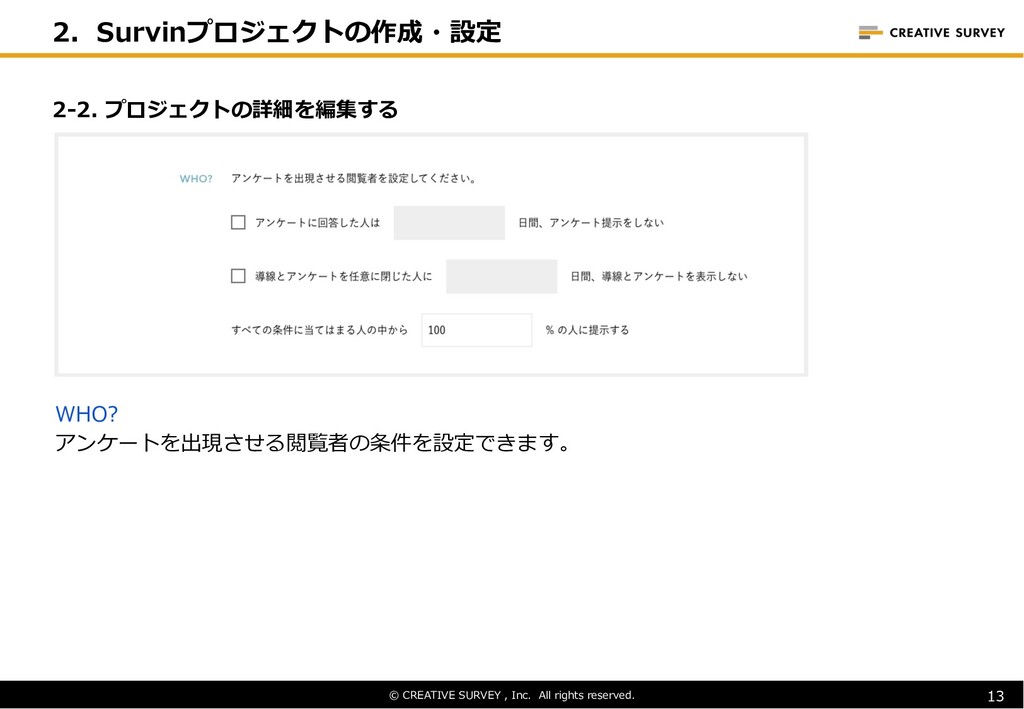Click the teal WHO? label in form
Image resolution: width=1024 pixels, height=709 pixels.
pos(196,179)
